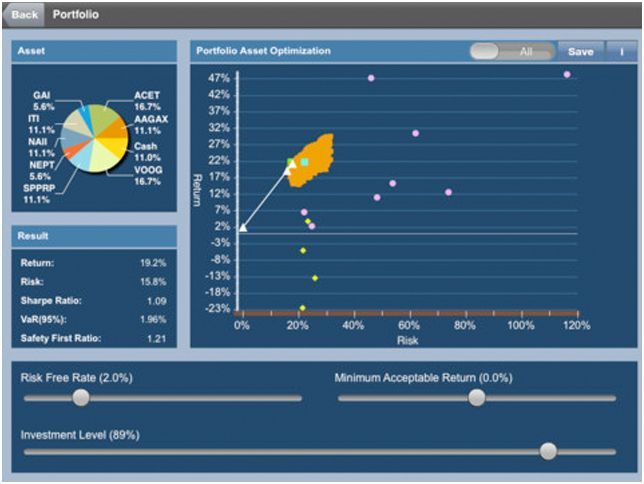This screenshot has width=644, height=484.
Task: Save the portfolio optimization
Action: [580, 51]
